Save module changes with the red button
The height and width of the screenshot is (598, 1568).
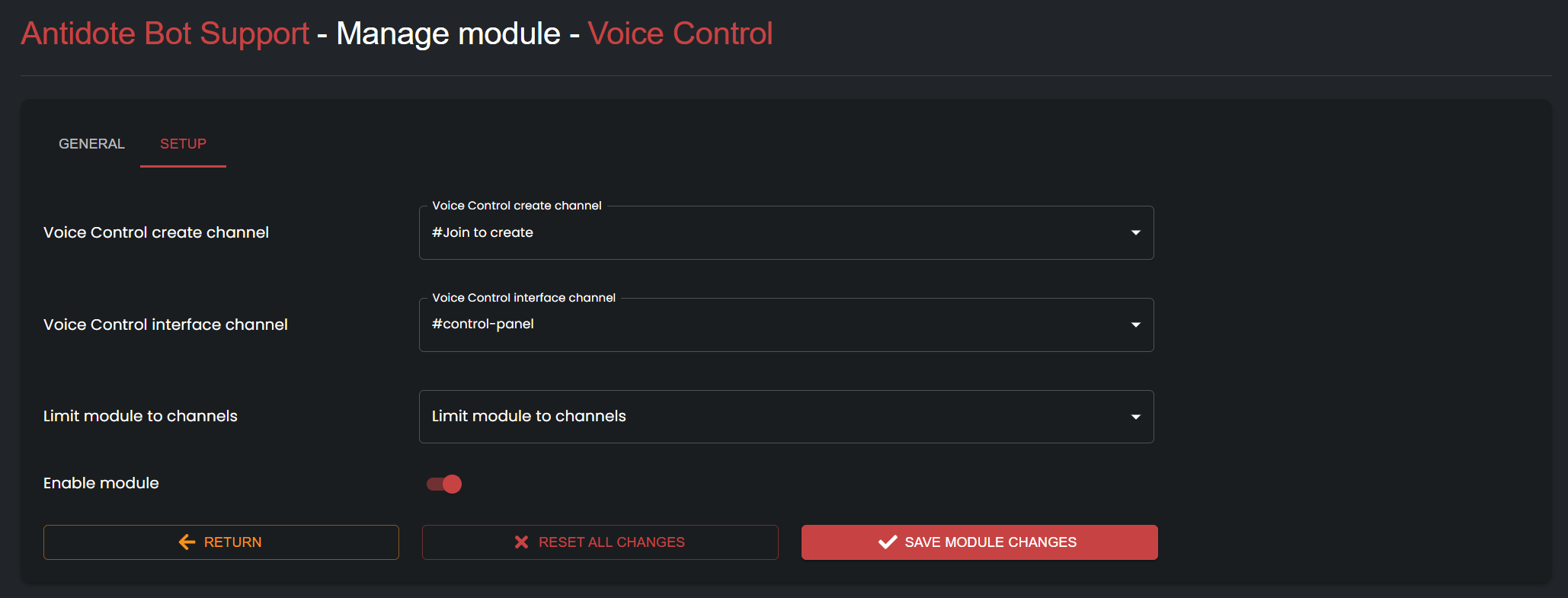click(979, 542)
